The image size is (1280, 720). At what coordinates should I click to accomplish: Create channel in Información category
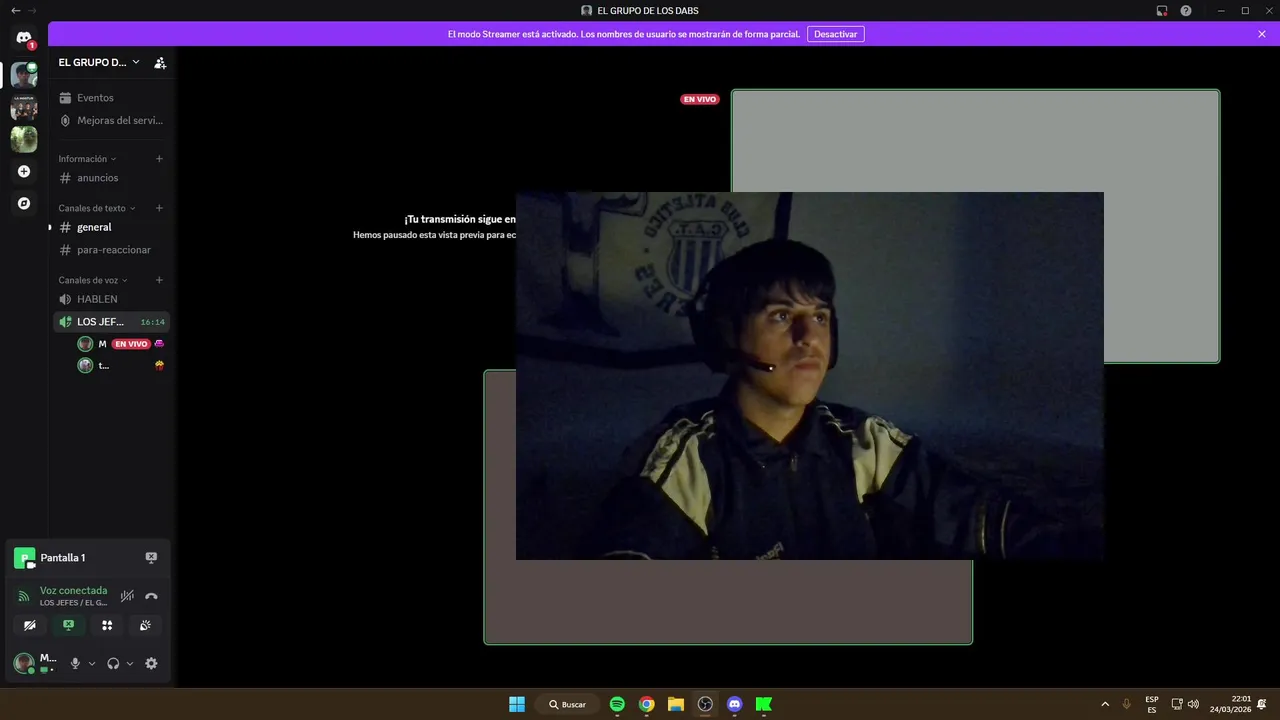[x=159, y=159]
